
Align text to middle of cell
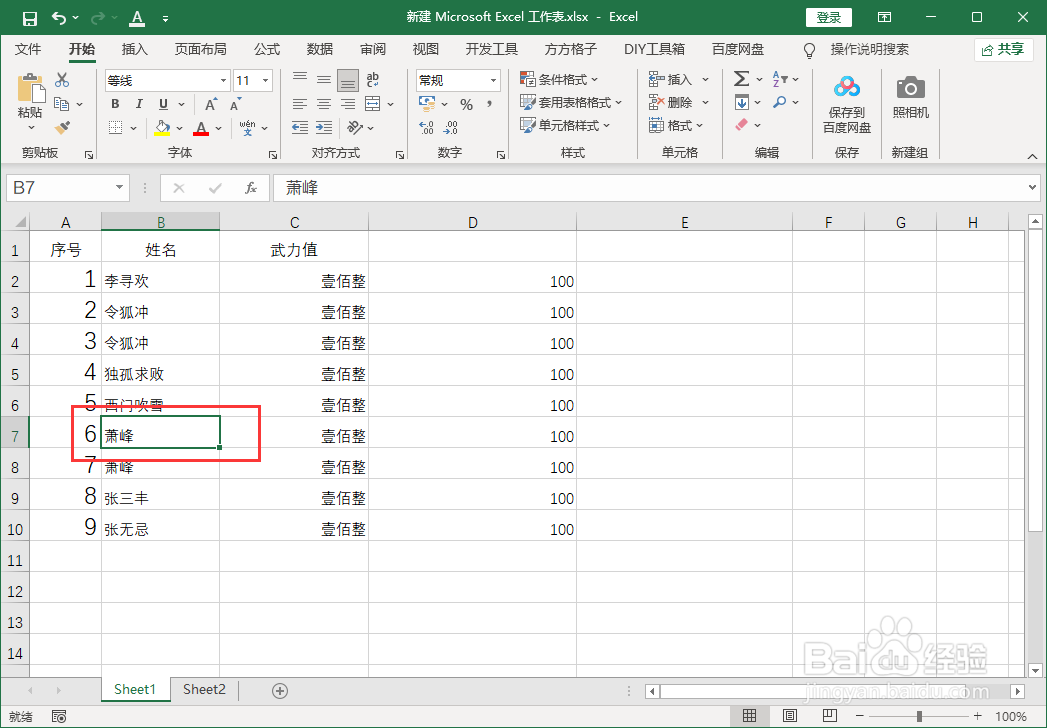click(324, 79)
